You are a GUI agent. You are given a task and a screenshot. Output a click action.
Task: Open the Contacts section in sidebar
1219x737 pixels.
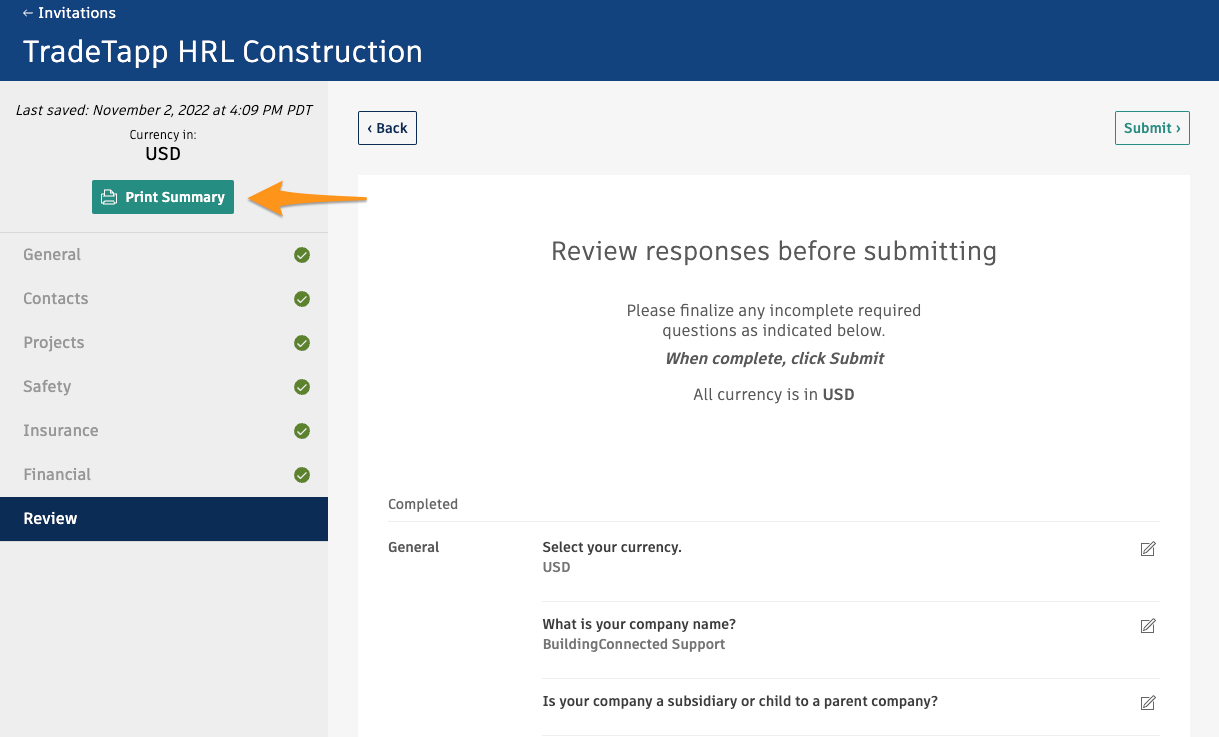56,299
